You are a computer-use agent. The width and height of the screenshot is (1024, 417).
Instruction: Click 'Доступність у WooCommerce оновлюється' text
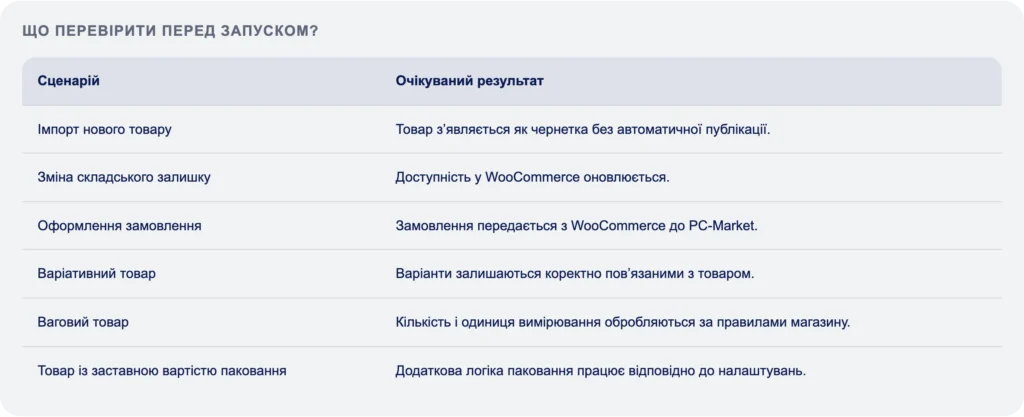533,178
